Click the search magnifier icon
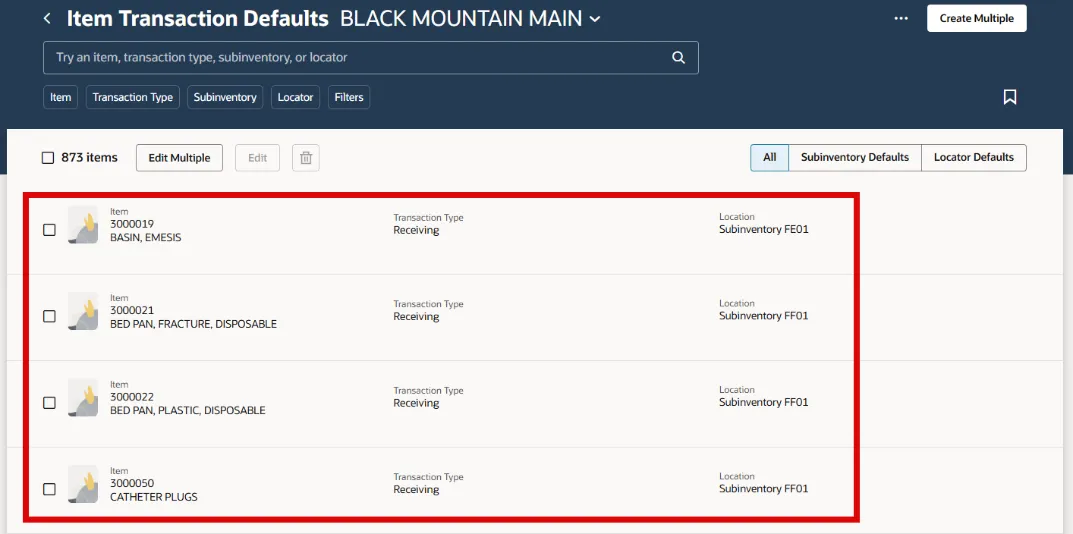This screenshot has height=534, width=1073. click(x=678, y=58)
